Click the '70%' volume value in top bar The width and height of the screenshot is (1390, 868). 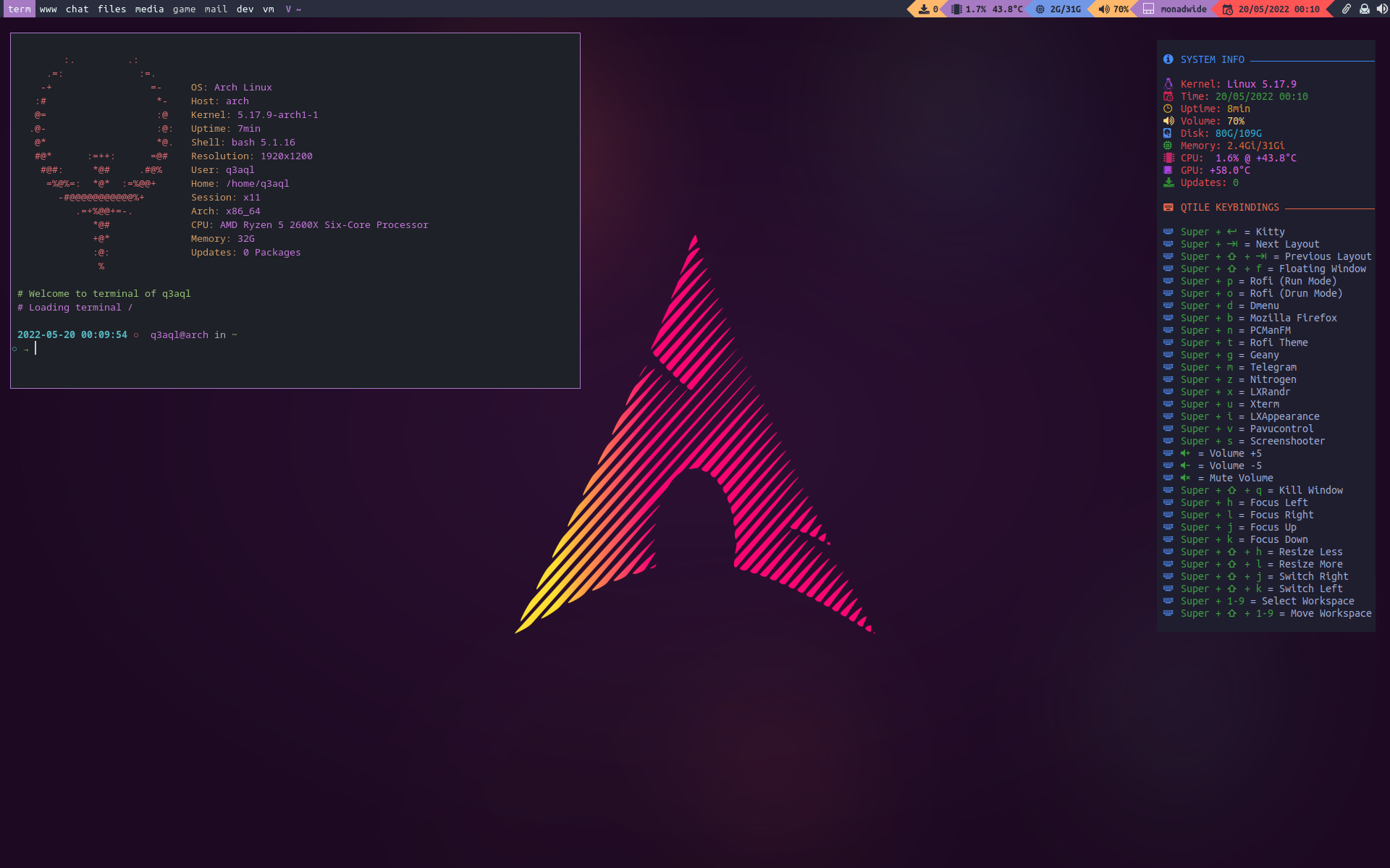coord(1121,9)
